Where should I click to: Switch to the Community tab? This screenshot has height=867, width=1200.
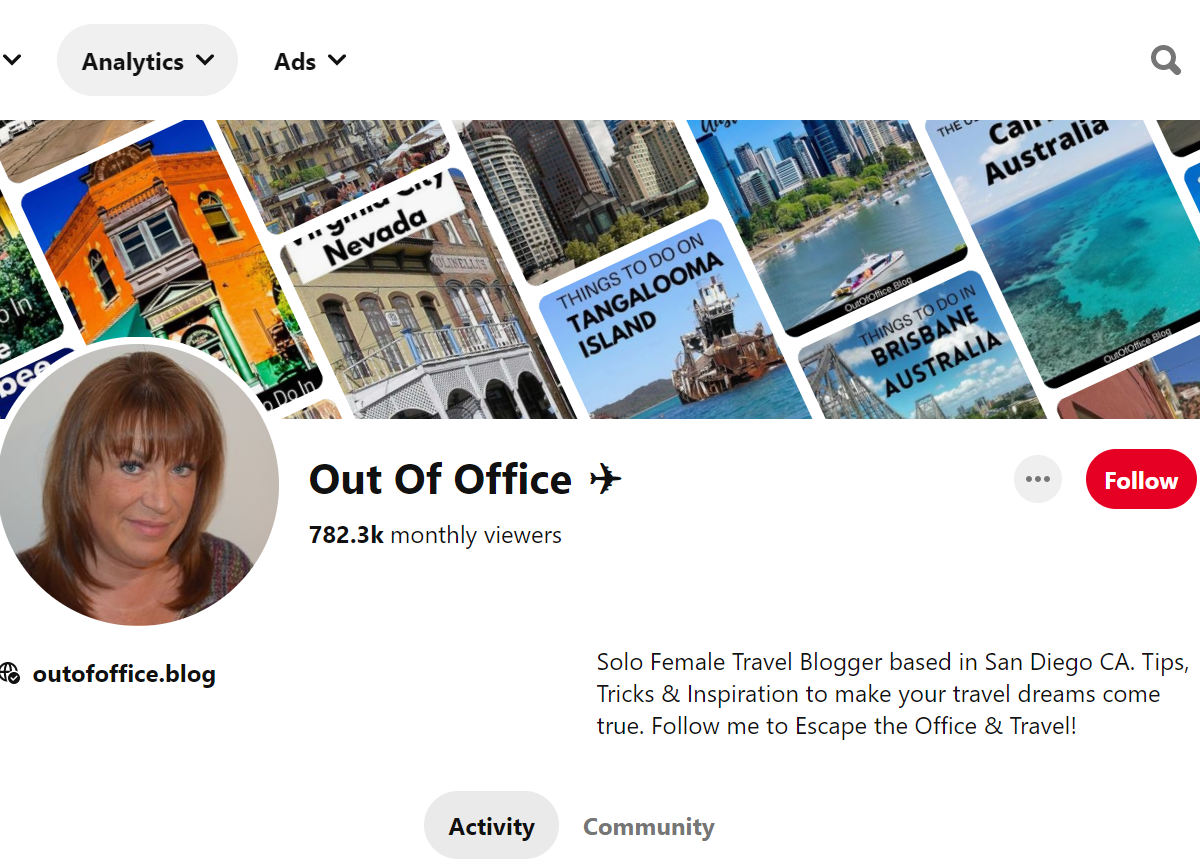coord(648,826)
